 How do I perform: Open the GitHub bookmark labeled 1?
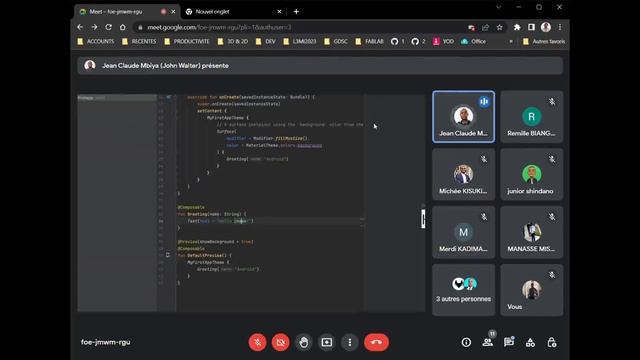click(398, 41)
